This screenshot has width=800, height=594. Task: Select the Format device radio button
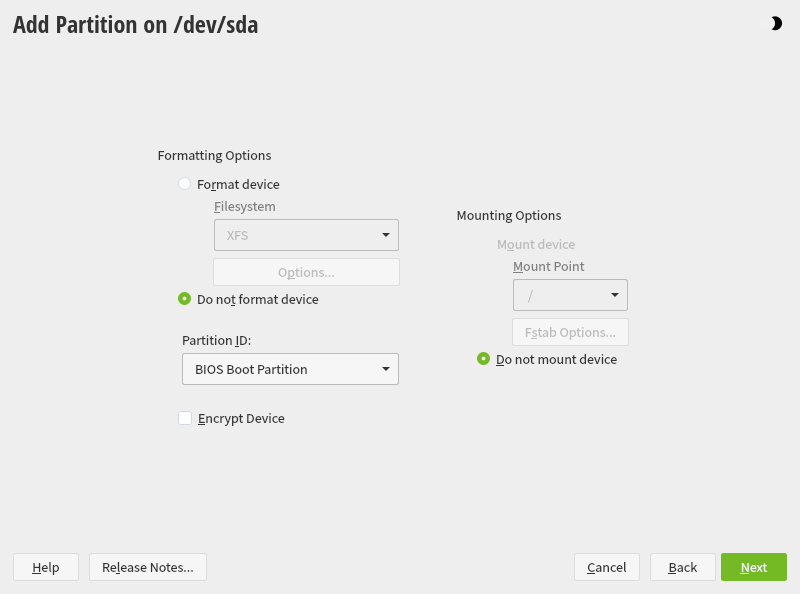tap(185, 184)
